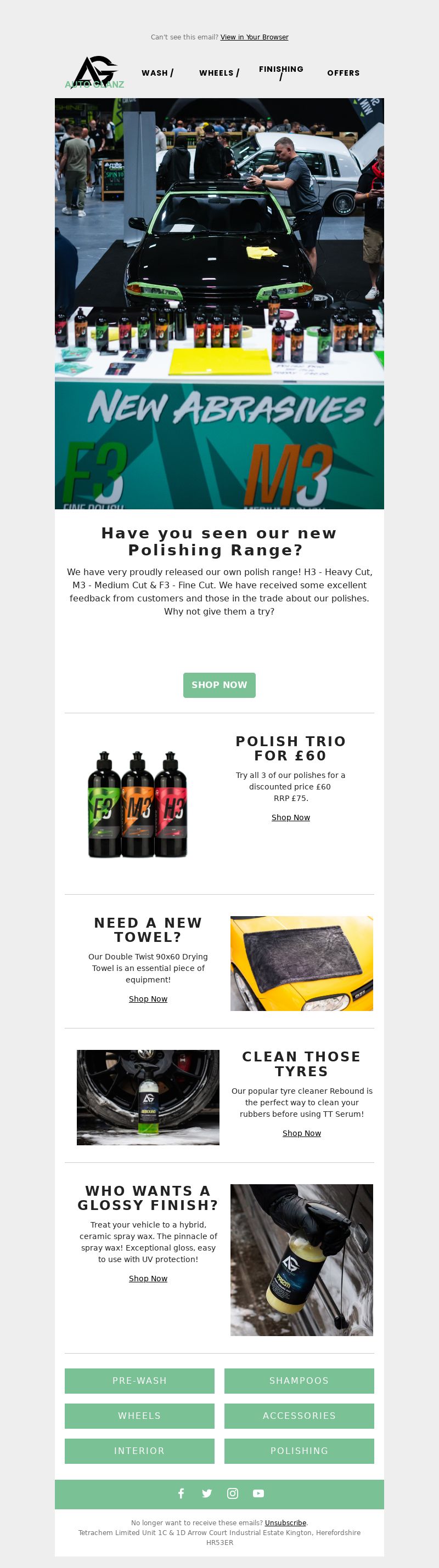Open the WHEELS navigation item
Image resolution: width=439 pixels, height=1568 pixels.
pos(219,72)
